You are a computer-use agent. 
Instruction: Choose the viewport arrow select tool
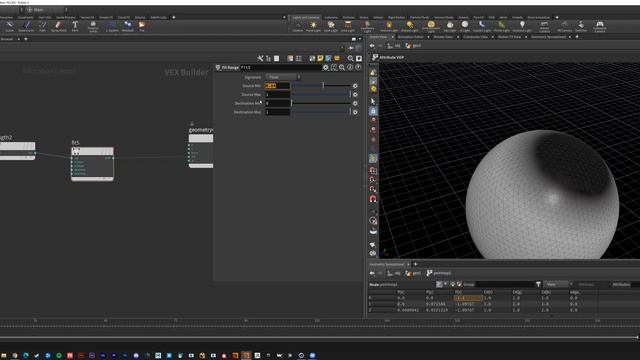click(373, 101)
